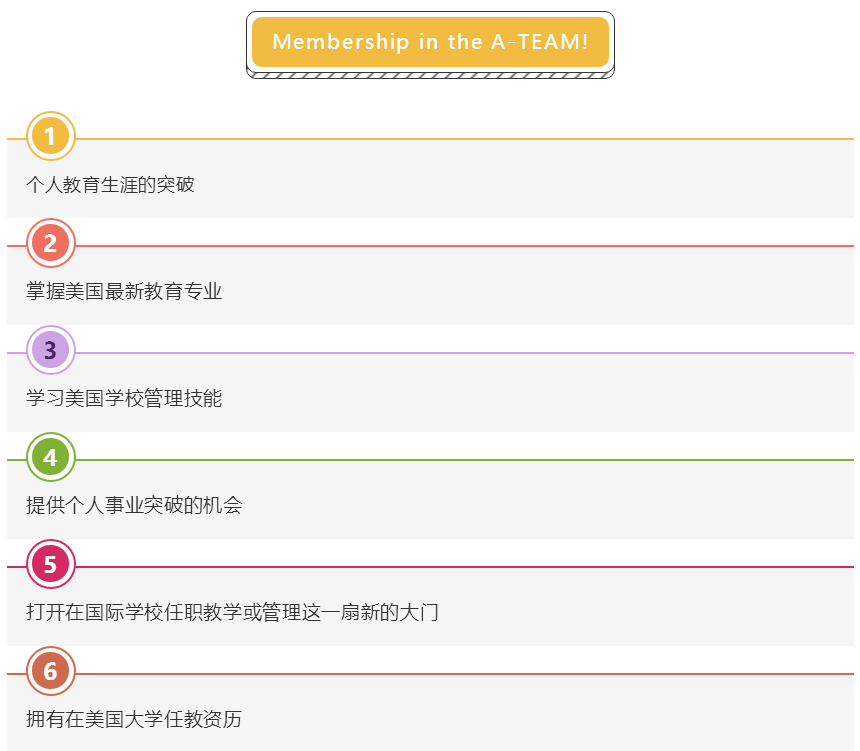
Task: Click the coral number 2 circle icon
Action: point(50,244)
